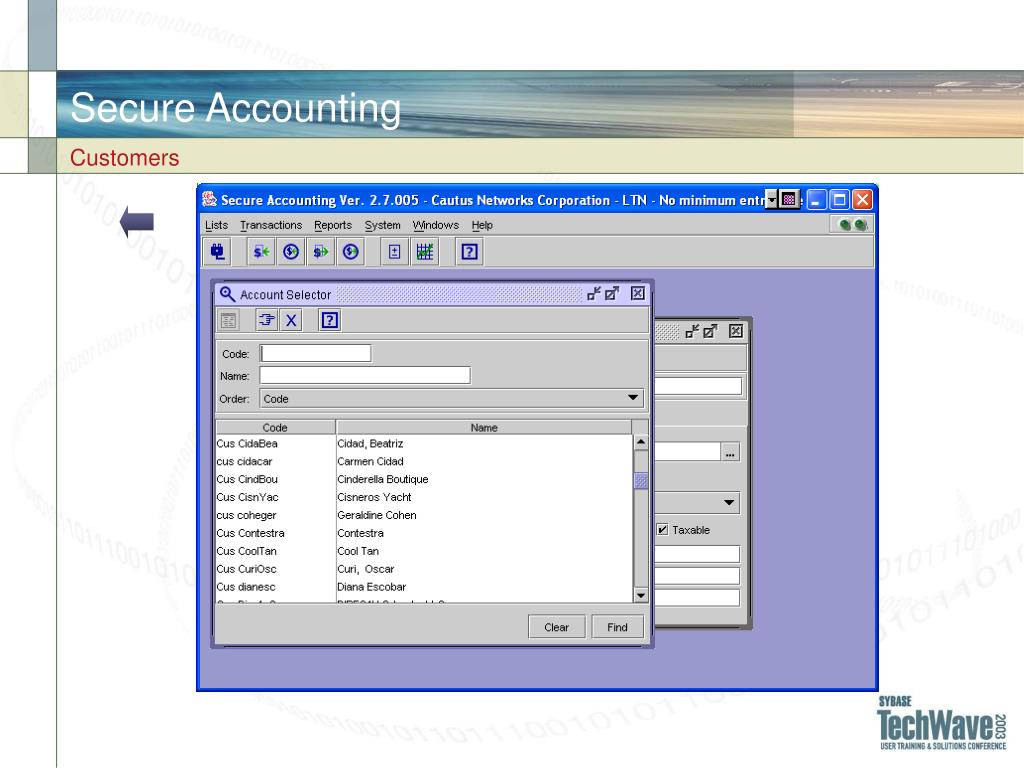1024x768 pixels.
Task: Click the Account Selector magnifier icon
Action: tap(227, 294)
